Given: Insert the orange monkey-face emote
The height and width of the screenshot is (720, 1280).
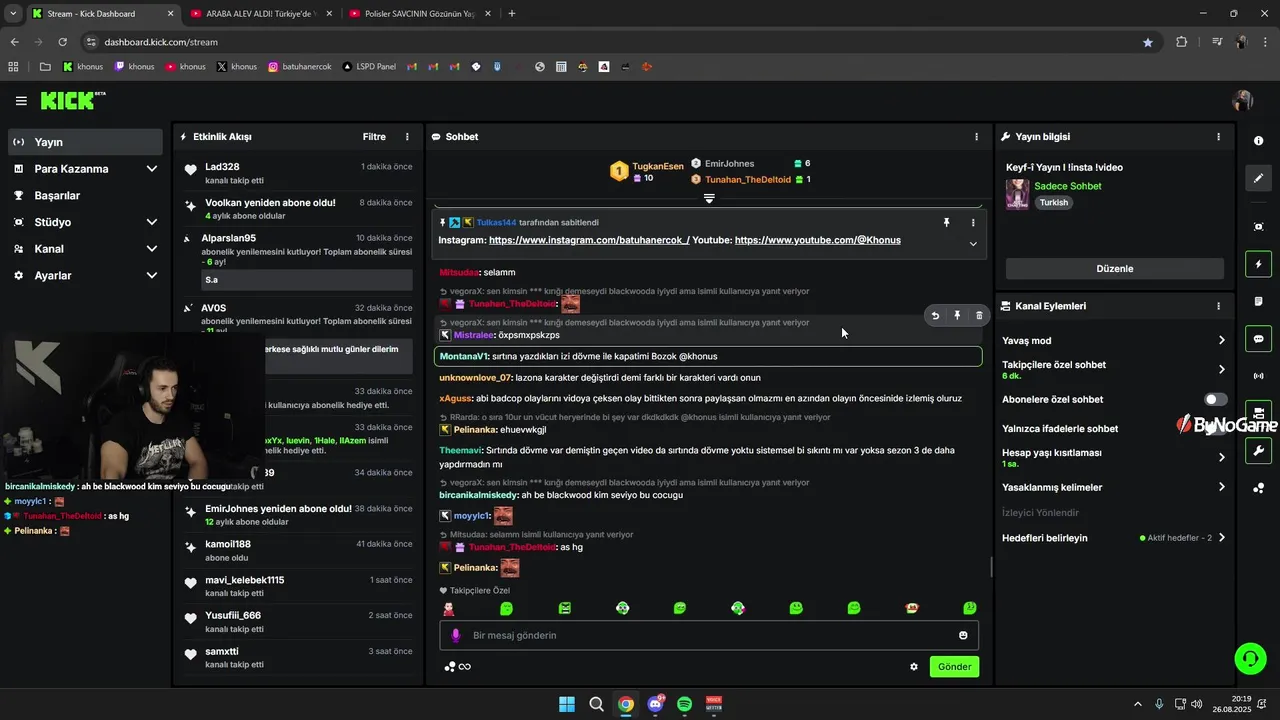Looking at the screenshot, I should tap(912, 608).
